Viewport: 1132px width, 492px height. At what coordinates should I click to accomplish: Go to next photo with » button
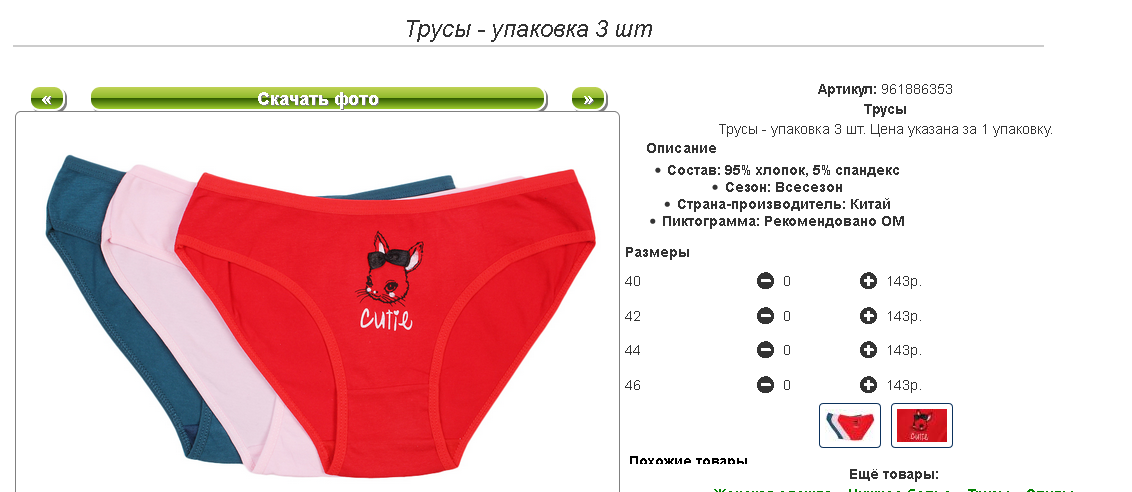[x=588, y=99]
